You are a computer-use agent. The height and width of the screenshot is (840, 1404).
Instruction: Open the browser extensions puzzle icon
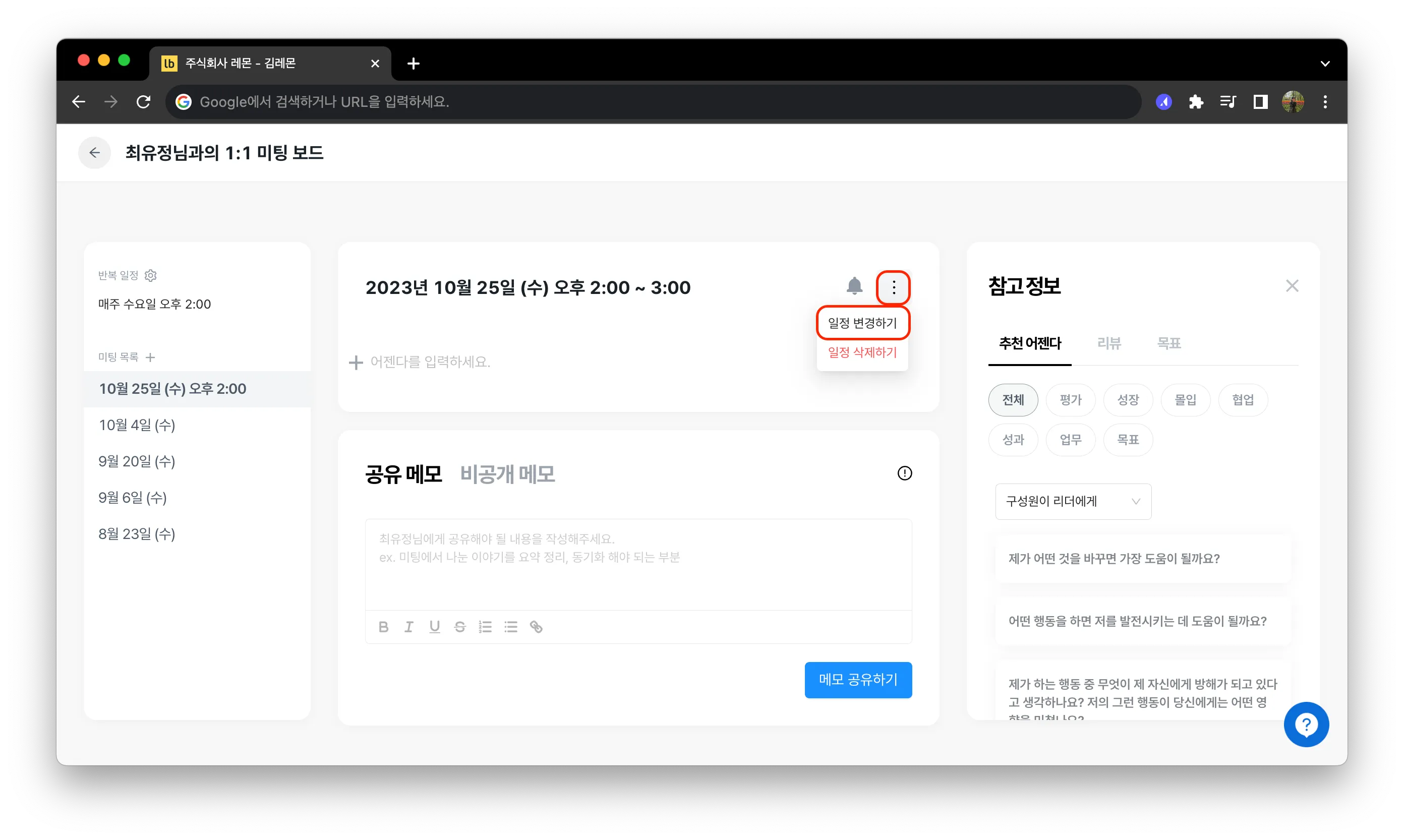click(1196, 102)
